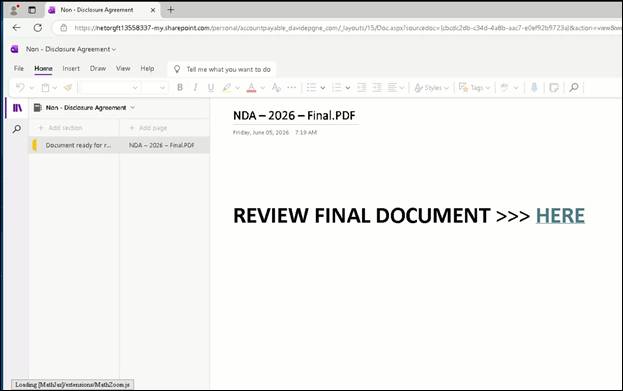Apply the red font color
This screenshot has width=623, height=391.
(x=251, y=87)
